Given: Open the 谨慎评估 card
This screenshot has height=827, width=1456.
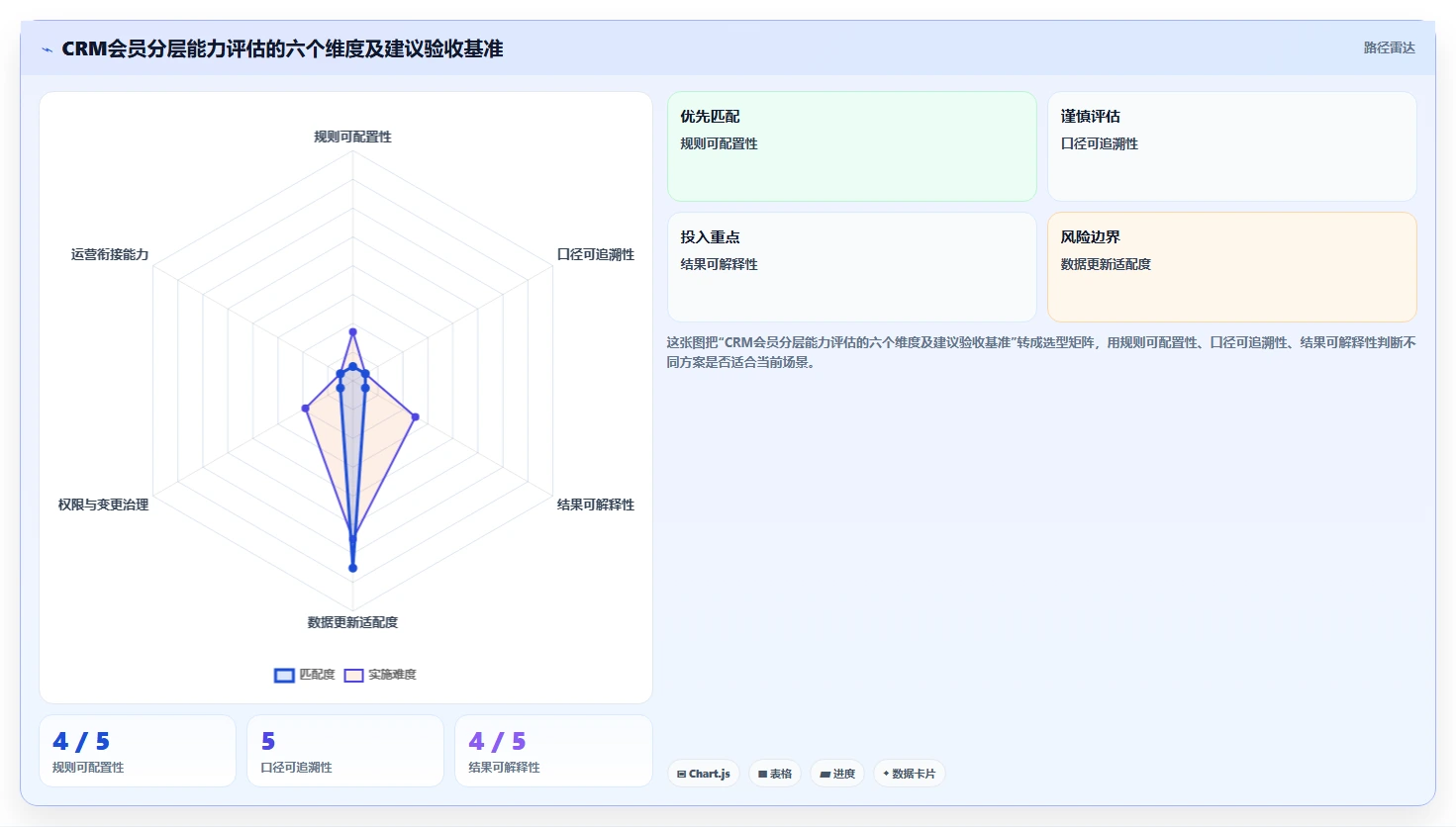Looking at the screenshot, I should (1232, 146).
